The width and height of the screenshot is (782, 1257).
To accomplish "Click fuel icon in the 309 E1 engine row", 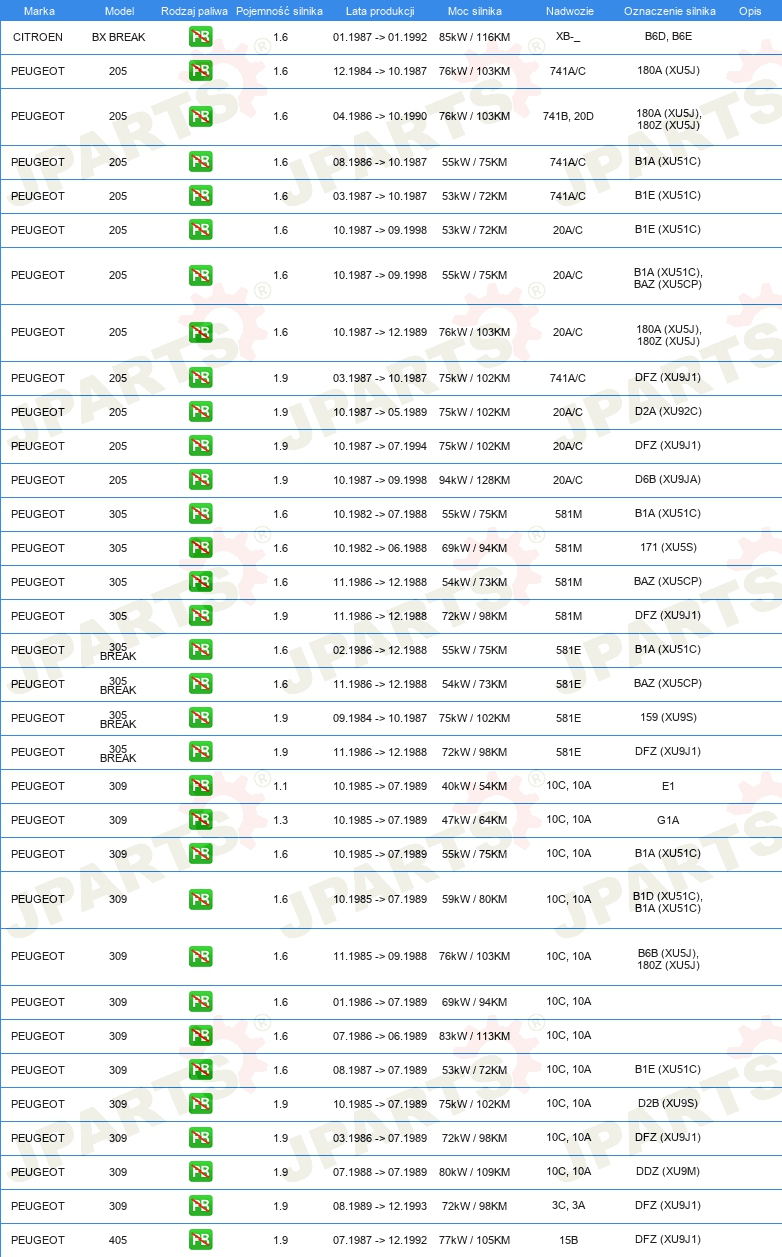I will pos(200,786).
